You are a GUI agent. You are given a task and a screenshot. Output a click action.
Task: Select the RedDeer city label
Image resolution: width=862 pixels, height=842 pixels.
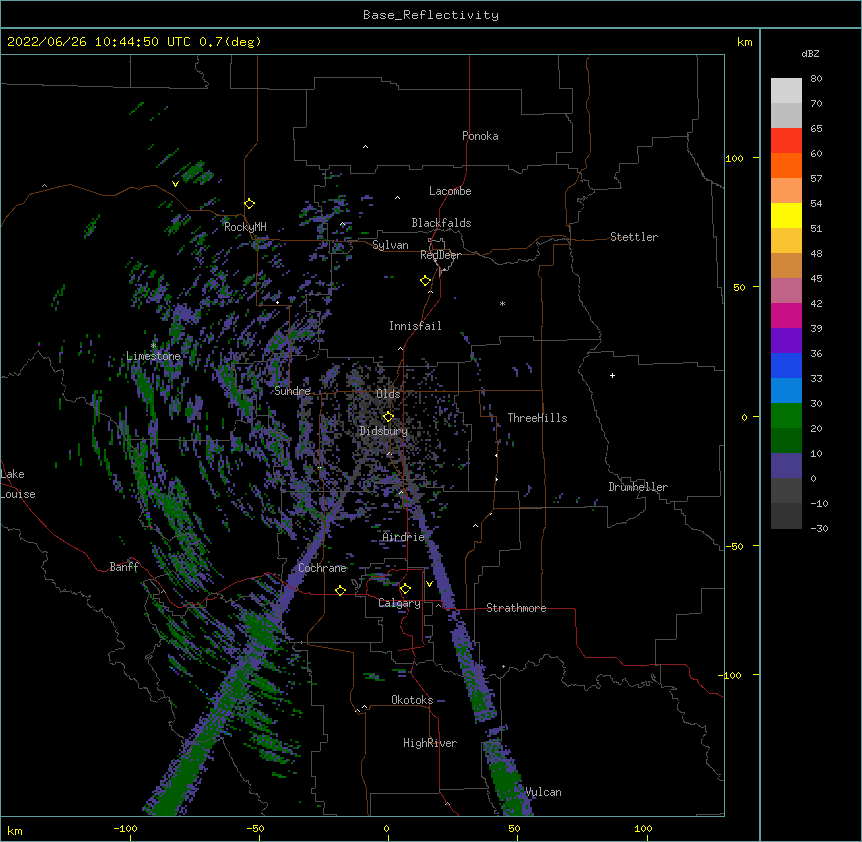(440, 255)
